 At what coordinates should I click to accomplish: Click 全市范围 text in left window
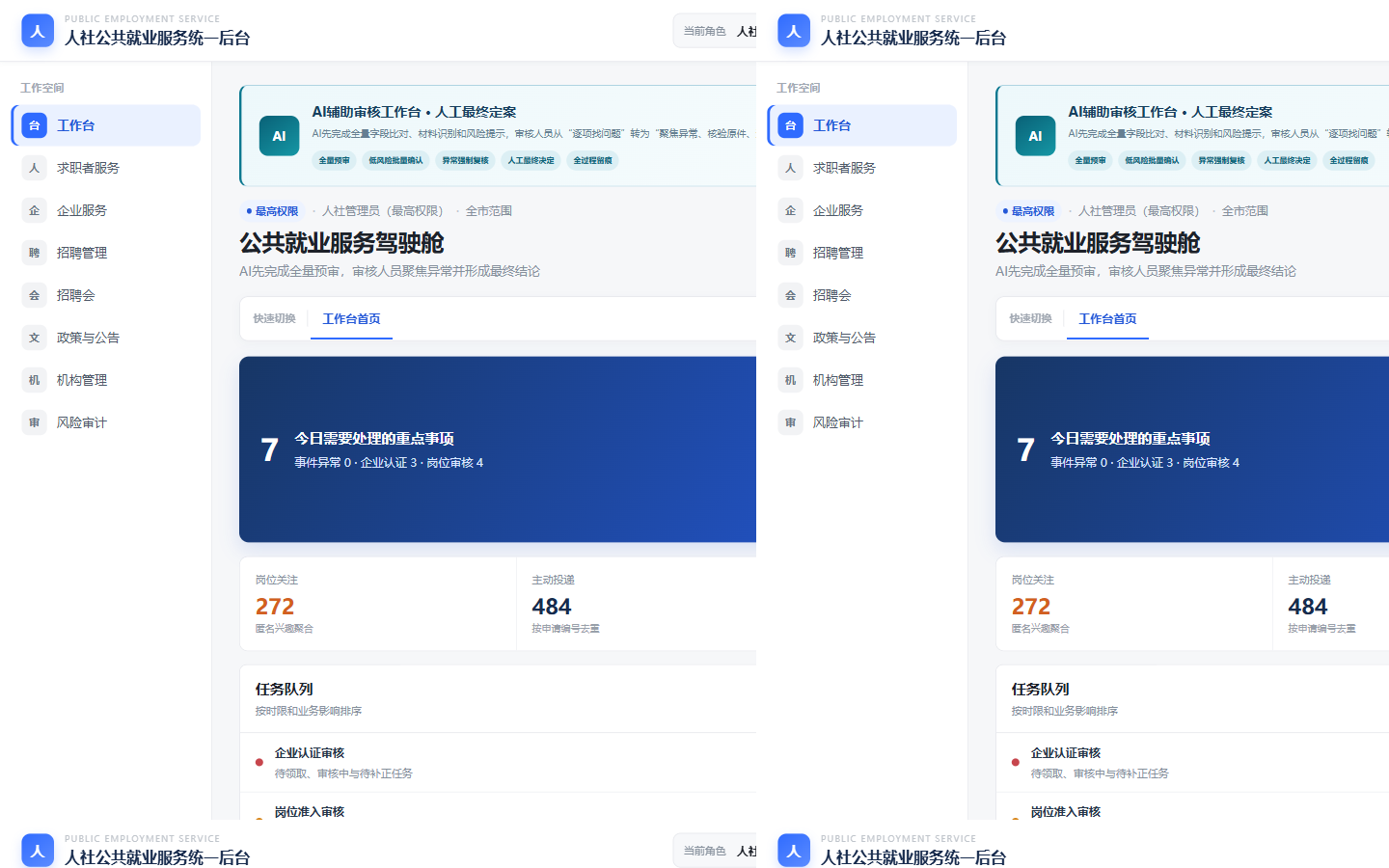pyautogui.click(x=489, y=211)
